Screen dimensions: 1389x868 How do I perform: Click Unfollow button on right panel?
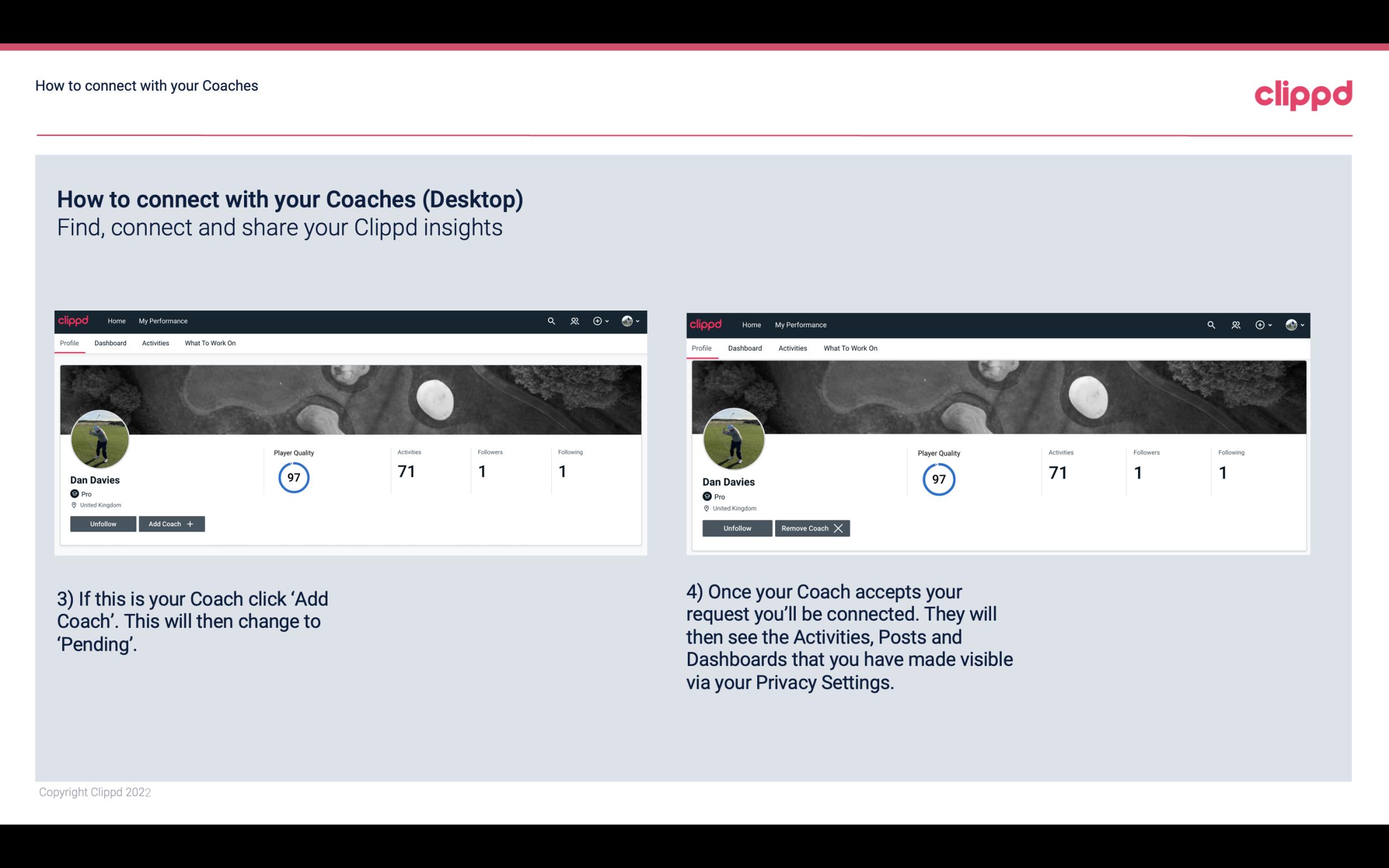(x=738, y=528)
